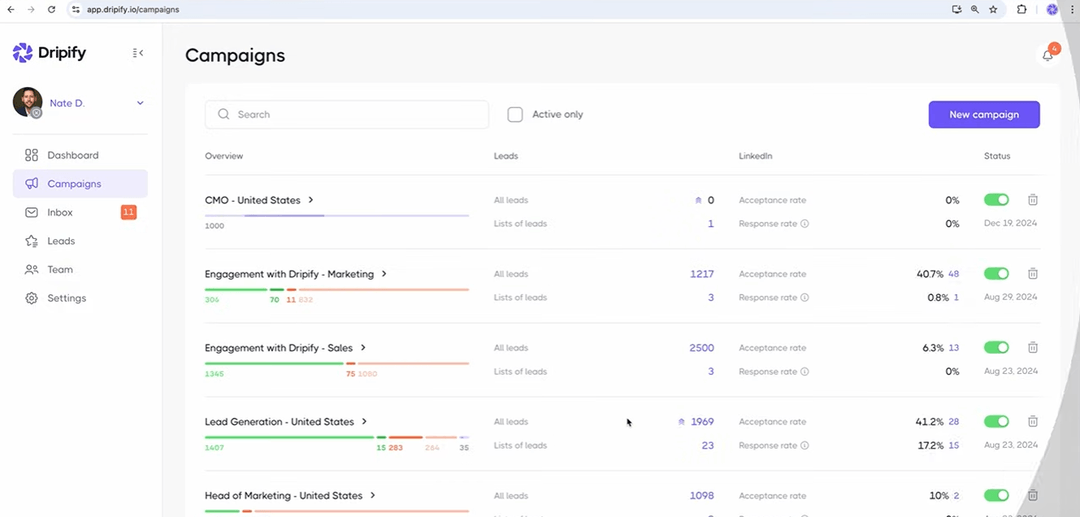1080x517 pixels.
Task: Click 1098 all leads count
Action: pos(702,496)
